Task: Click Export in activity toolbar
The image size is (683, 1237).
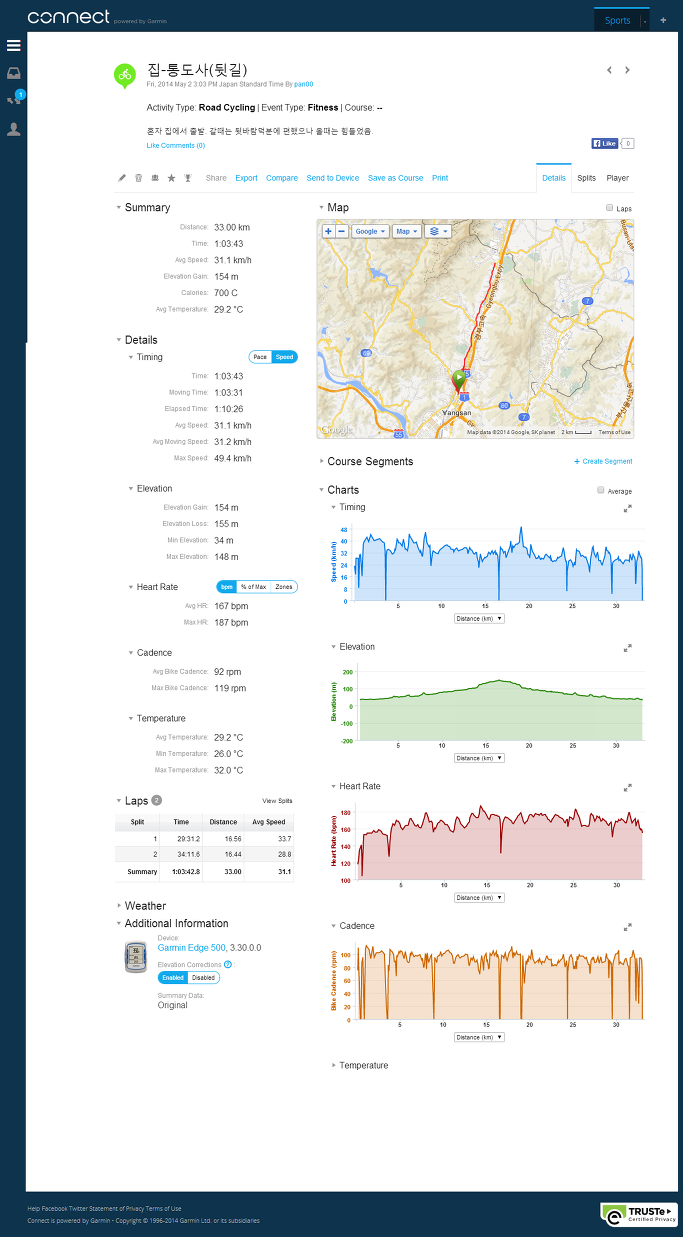Action: pos(246,178)
